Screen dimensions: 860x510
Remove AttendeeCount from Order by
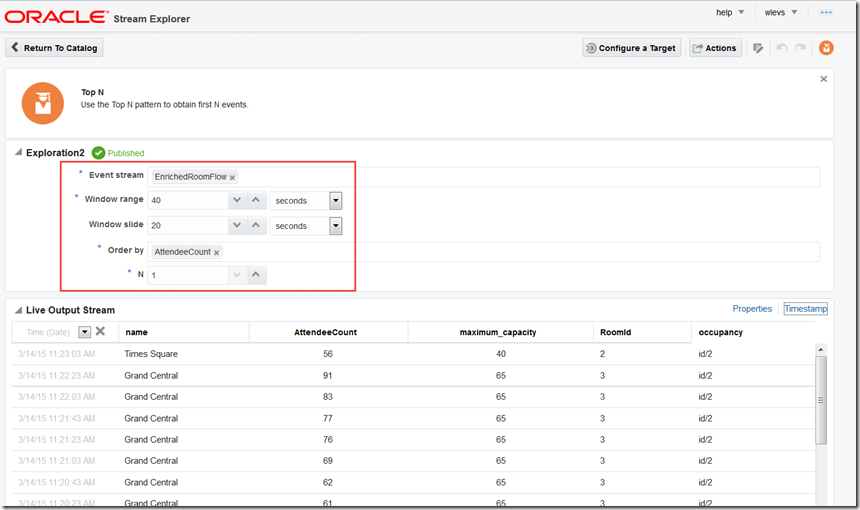pyautogui.click(x=217, y=252)
